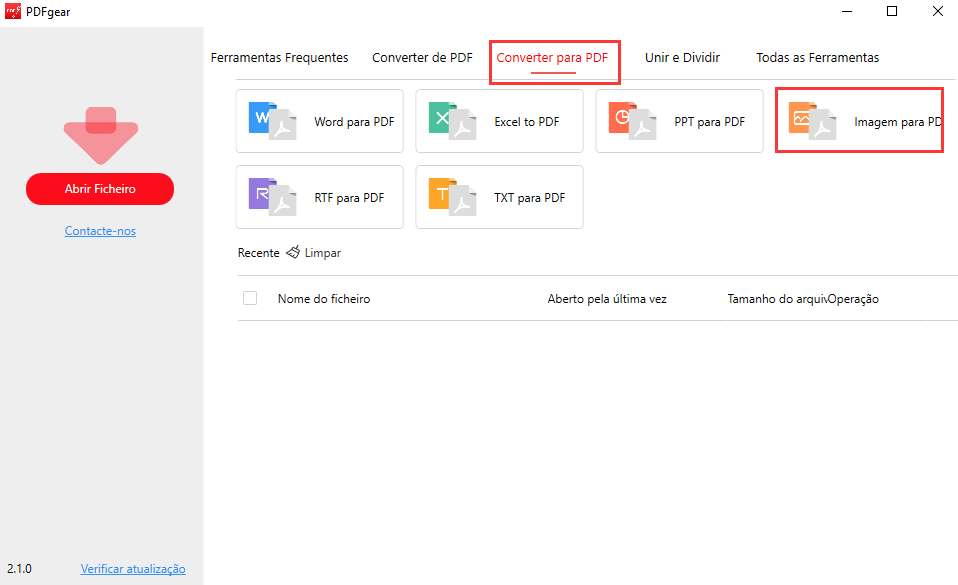The width and height of the screenshot is (958, 585).
Task: Select the RTF para PDF converter icon
Action: pos(272,196)
